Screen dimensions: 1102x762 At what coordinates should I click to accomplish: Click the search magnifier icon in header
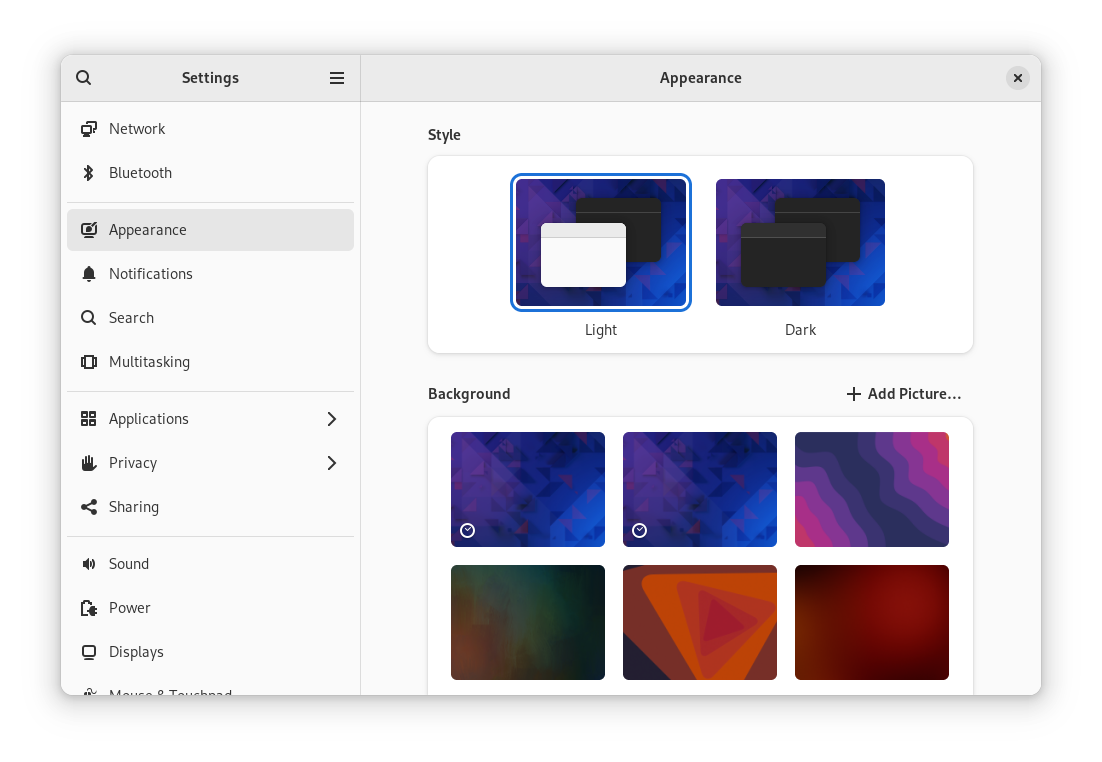pyautogui.click(x=84, y=78)
